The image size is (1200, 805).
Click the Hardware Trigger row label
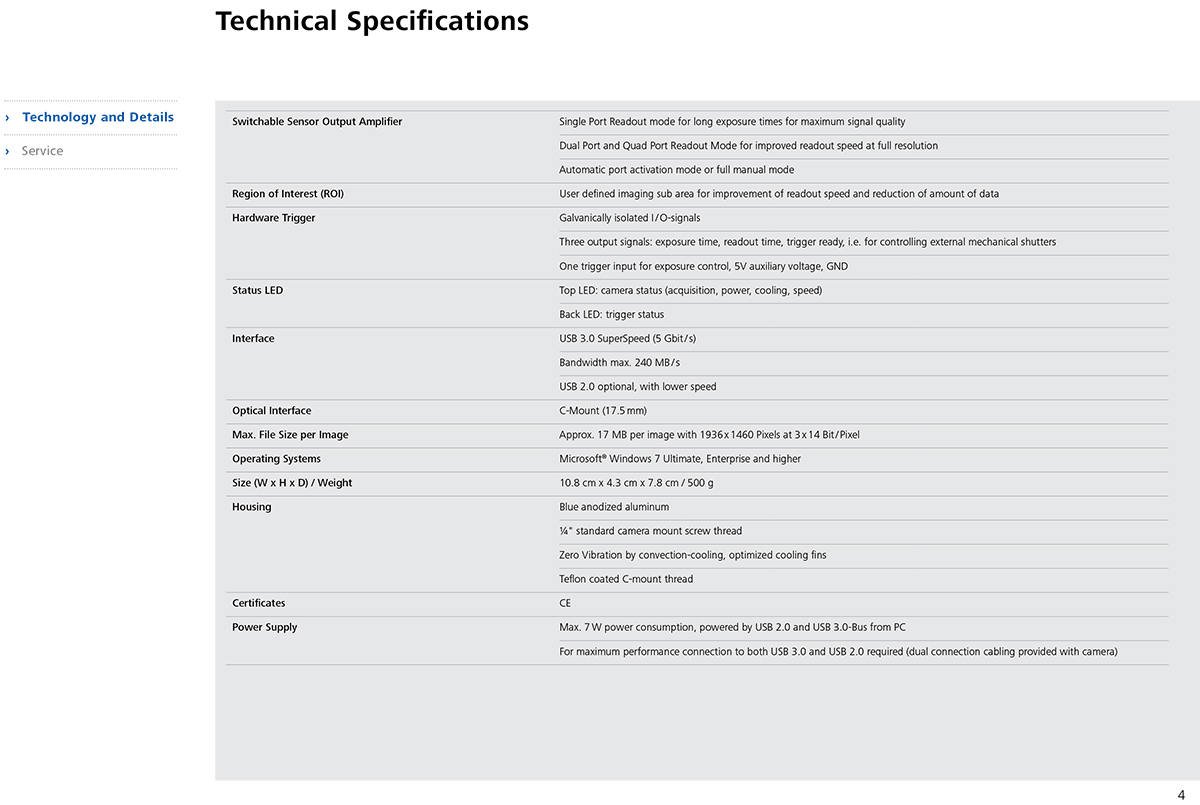pyautogui.click(x=274, y=218)
